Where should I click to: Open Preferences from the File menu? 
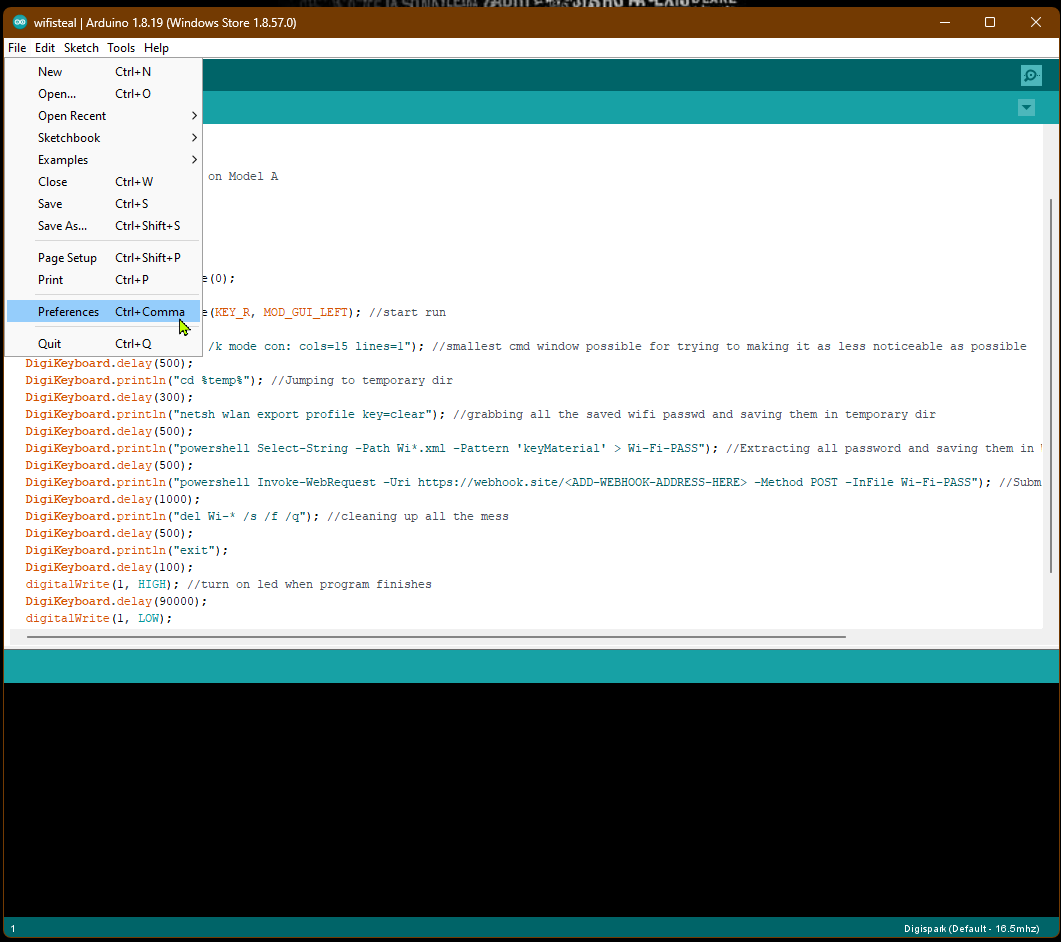pos(104,311)
